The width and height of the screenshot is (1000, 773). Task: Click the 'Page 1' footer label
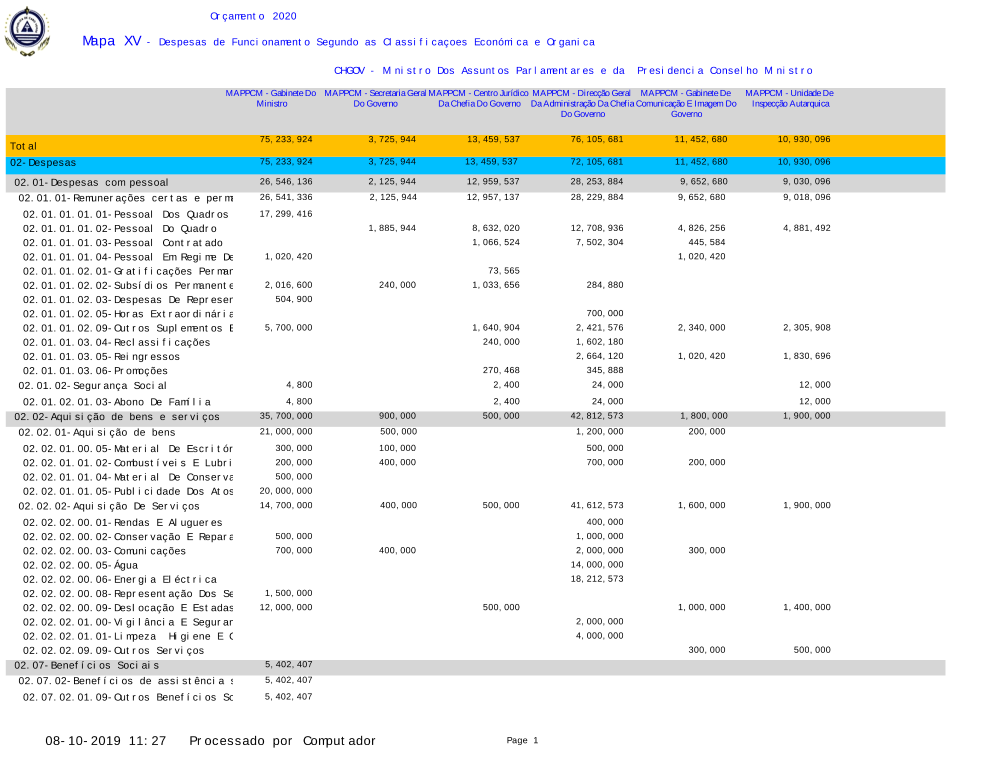click(522, 741)
